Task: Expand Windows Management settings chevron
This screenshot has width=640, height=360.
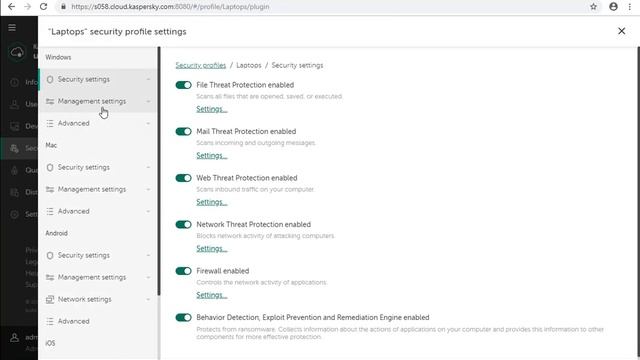Action: pos(148,101)
